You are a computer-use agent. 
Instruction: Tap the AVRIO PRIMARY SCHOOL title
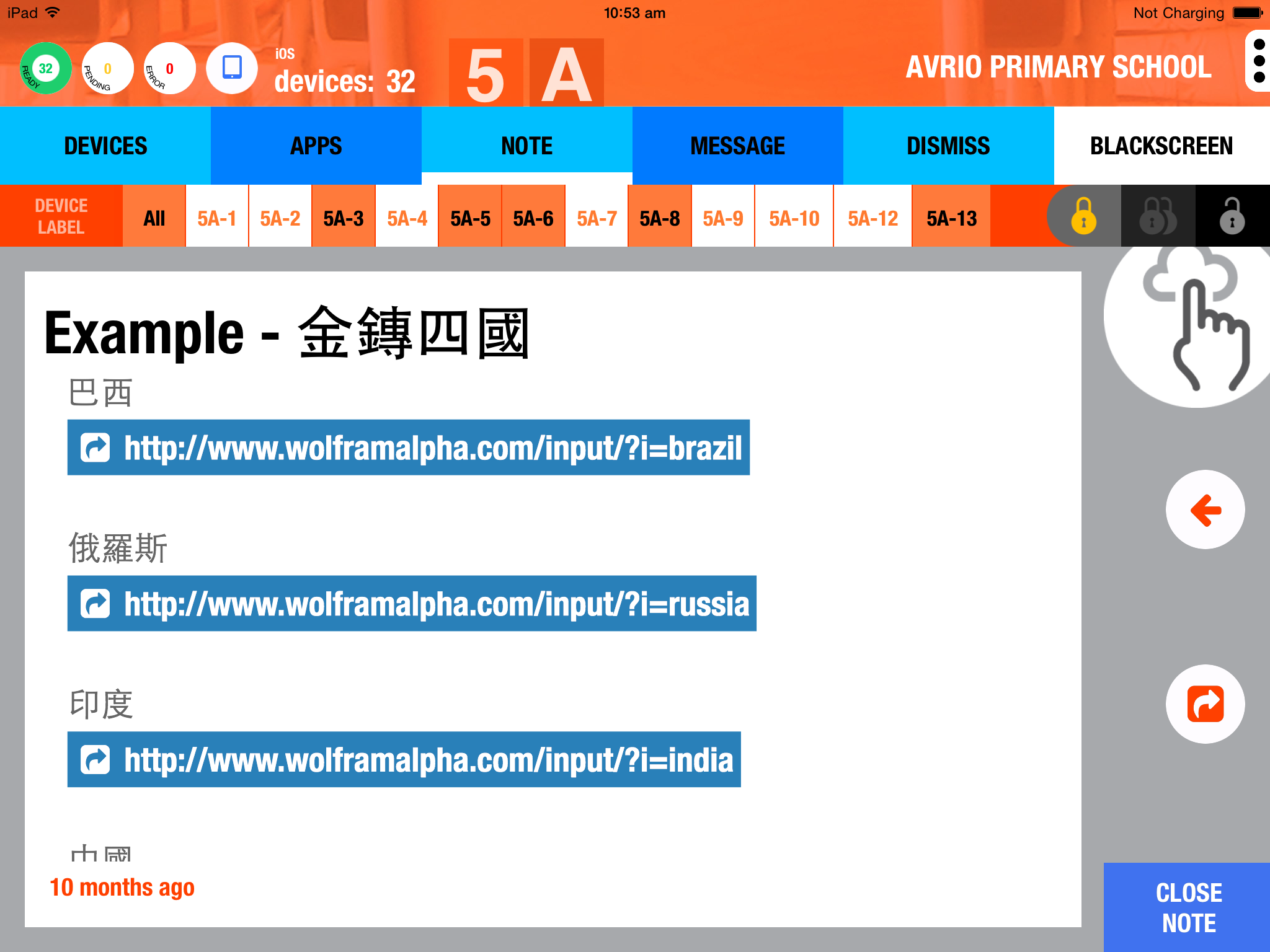point(1059,67)
